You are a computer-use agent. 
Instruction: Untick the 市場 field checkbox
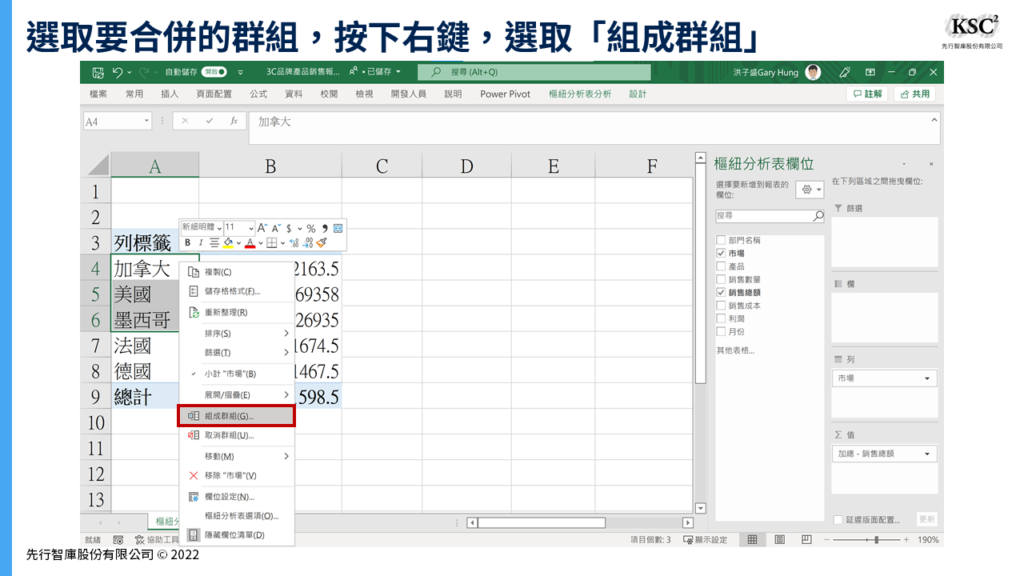[721, 253]
